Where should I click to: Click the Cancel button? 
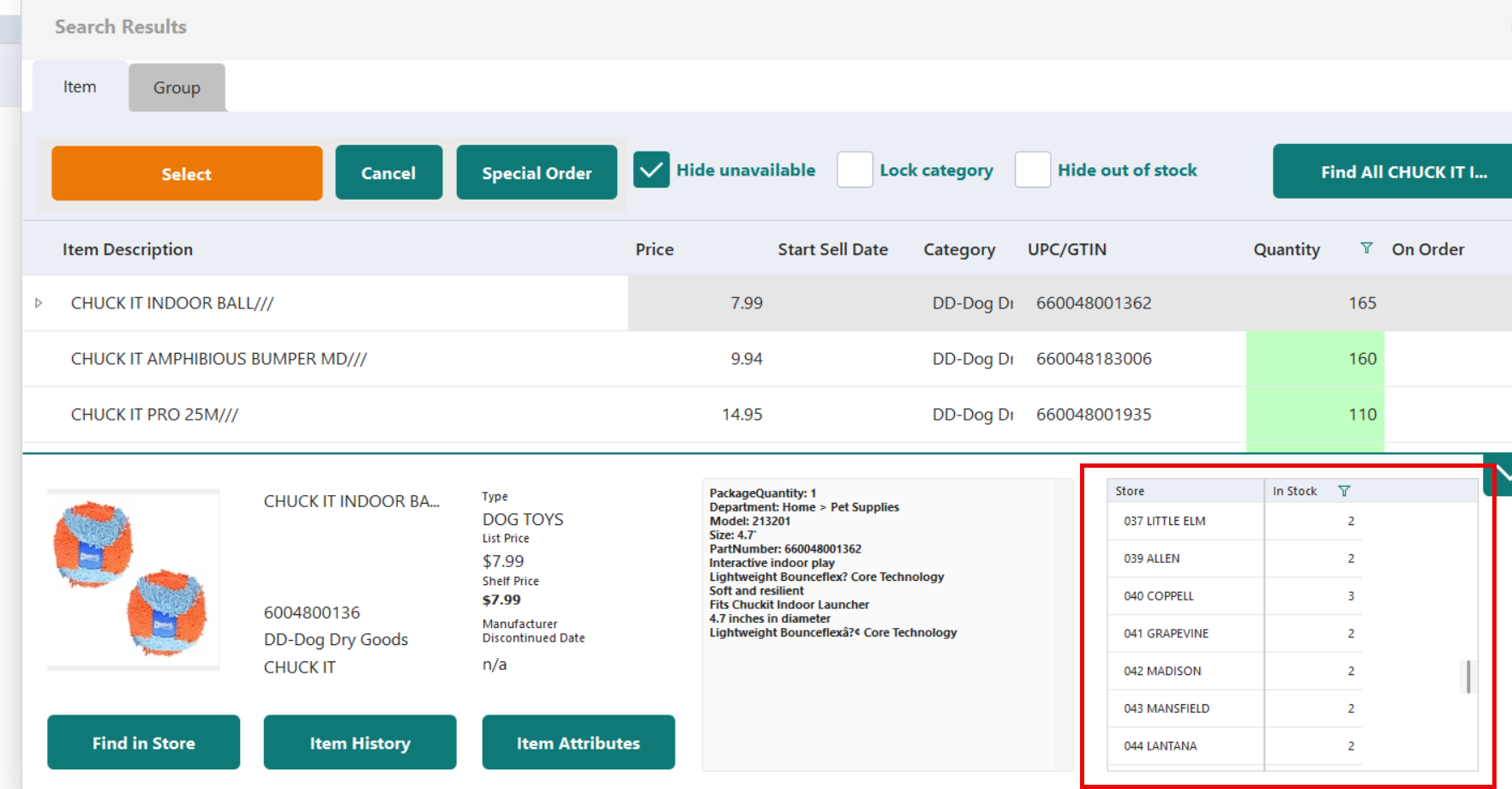tap(388, 172)
